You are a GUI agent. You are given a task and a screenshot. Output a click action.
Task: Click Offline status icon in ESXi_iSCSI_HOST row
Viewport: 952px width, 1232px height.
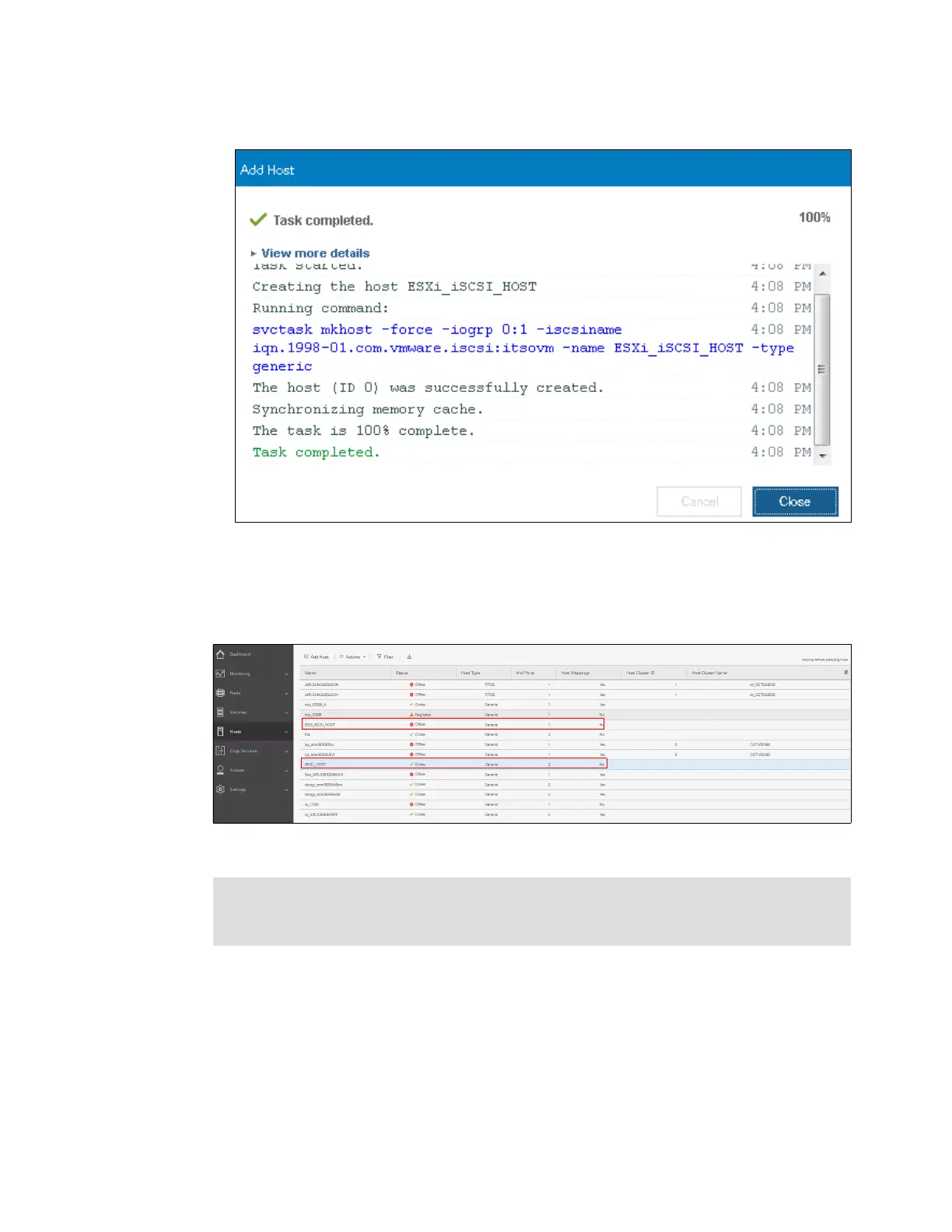(x=412, y=724)
